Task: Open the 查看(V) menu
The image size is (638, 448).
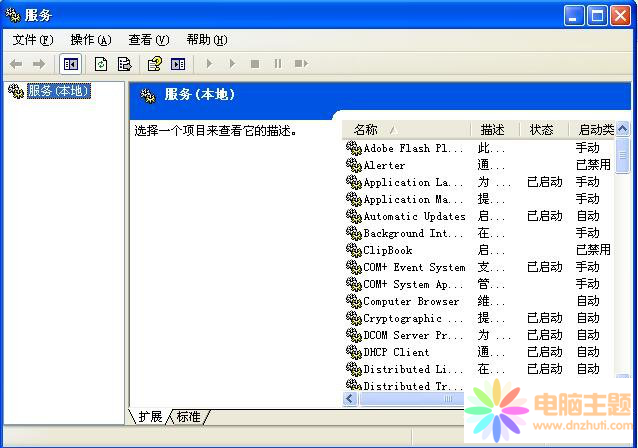Action: pyautogui.click(x=148, y=40)
